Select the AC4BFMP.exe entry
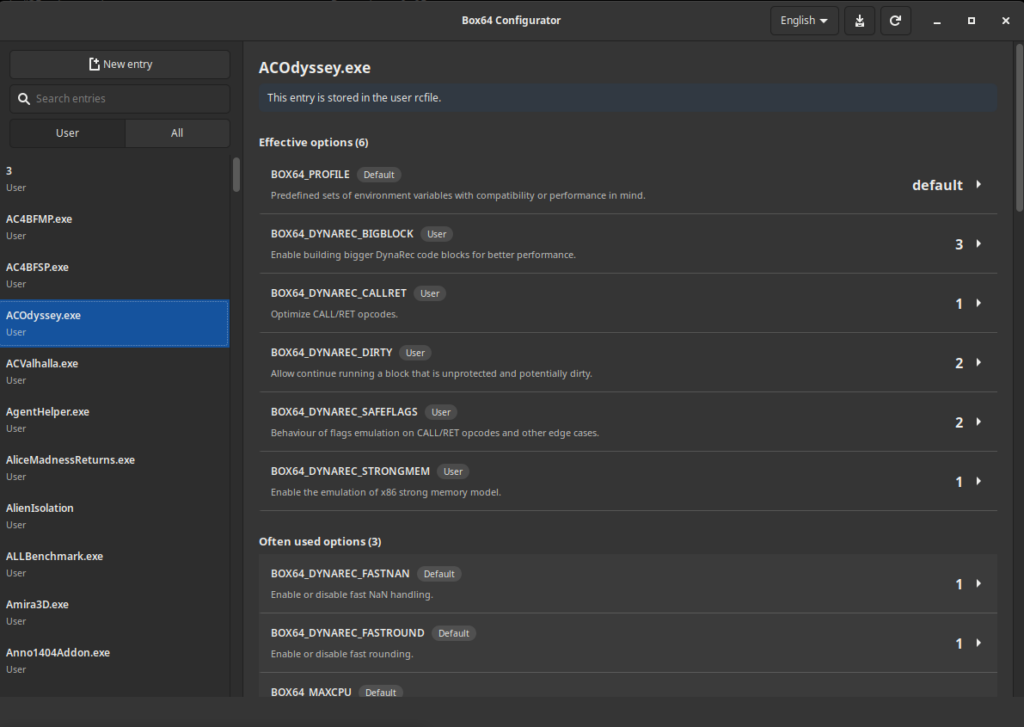The image size is (1024, 727). coord(115,227)
